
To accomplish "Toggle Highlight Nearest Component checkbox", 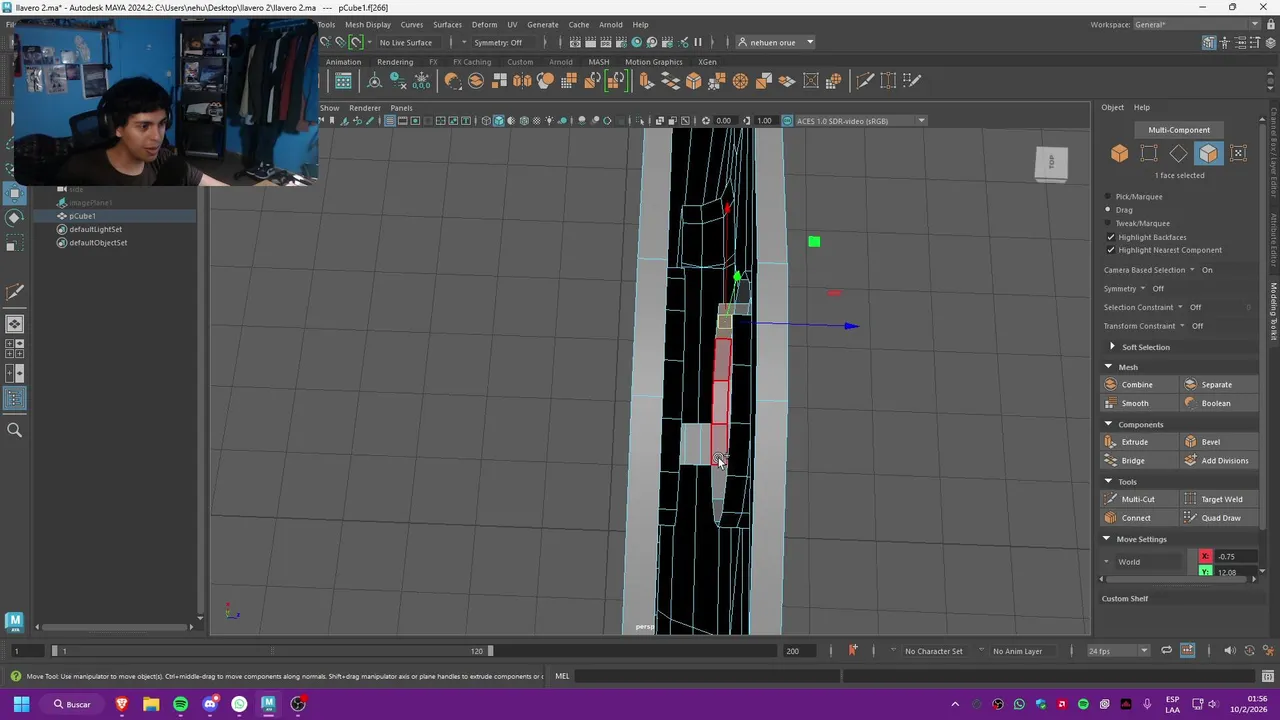I will [x=1111, y=250].
